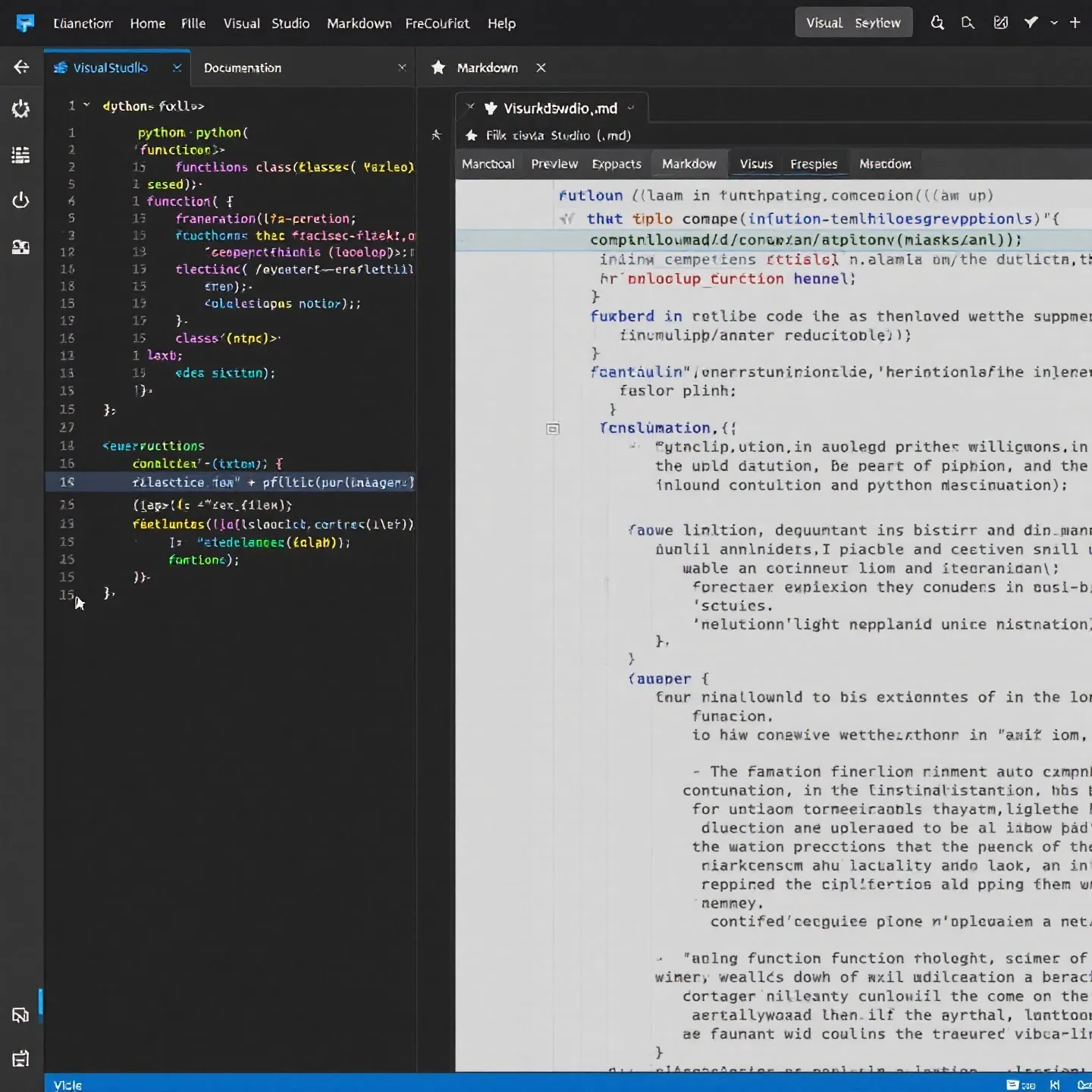Switch to the Visuis sub-tab
1092x1092 pixels.
(x=756, y=164)
